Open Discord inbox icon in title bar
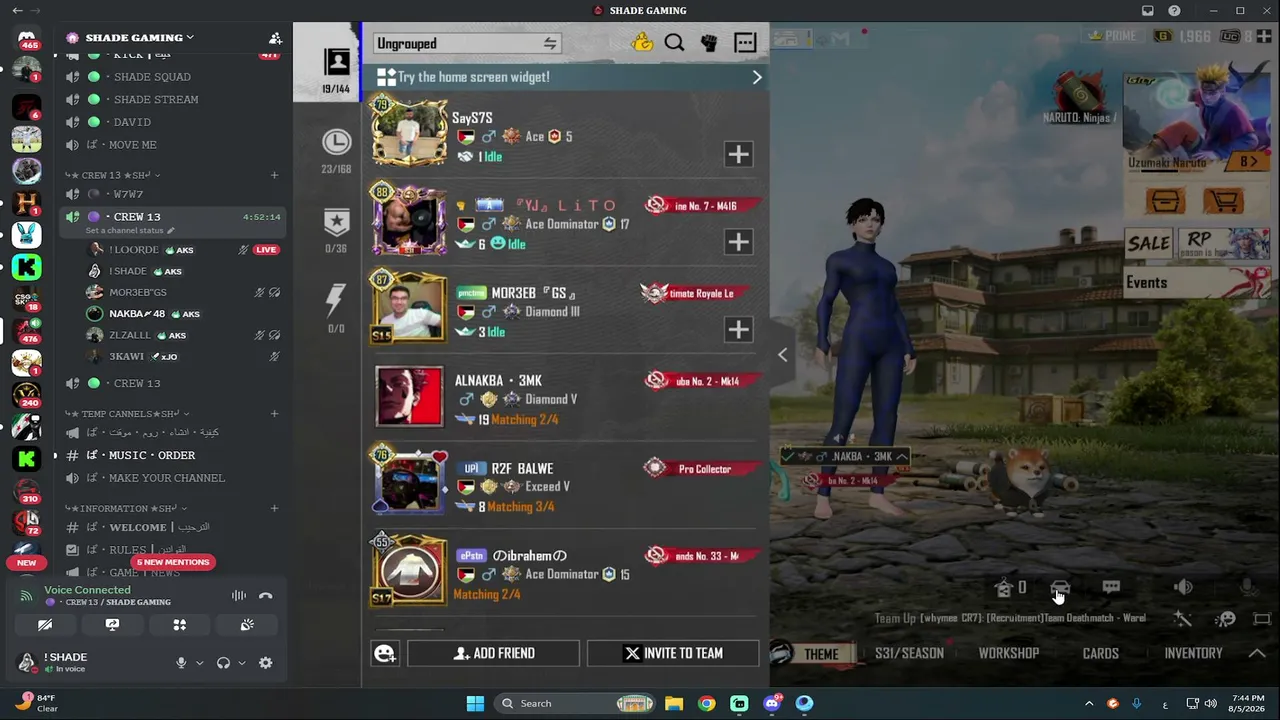The width and height of the screenshot is (1280, 720). click(1148, 11)
